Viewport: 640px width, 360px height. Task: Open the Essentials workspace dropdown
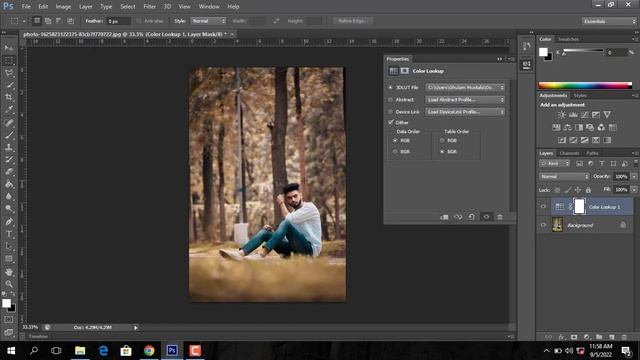coord(609,21)
